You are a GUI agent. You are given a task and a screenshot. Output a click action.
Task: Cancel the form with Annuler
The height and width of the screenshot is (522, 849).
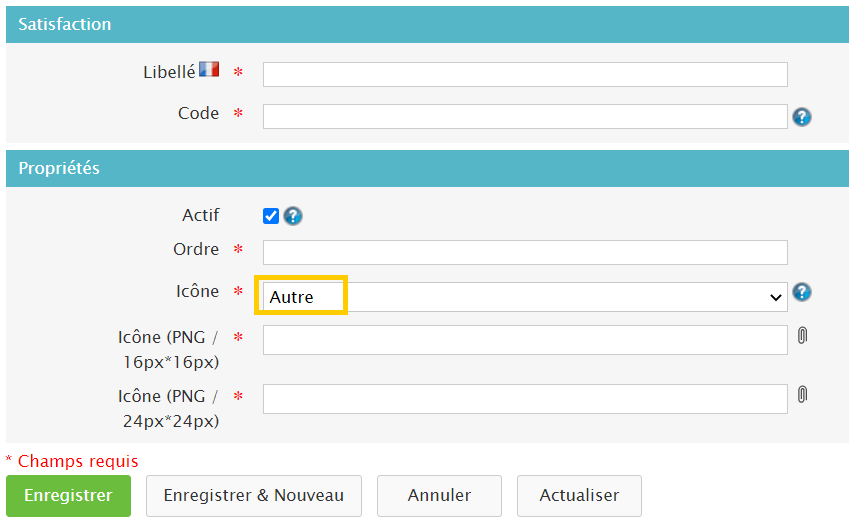pos(439,496)
